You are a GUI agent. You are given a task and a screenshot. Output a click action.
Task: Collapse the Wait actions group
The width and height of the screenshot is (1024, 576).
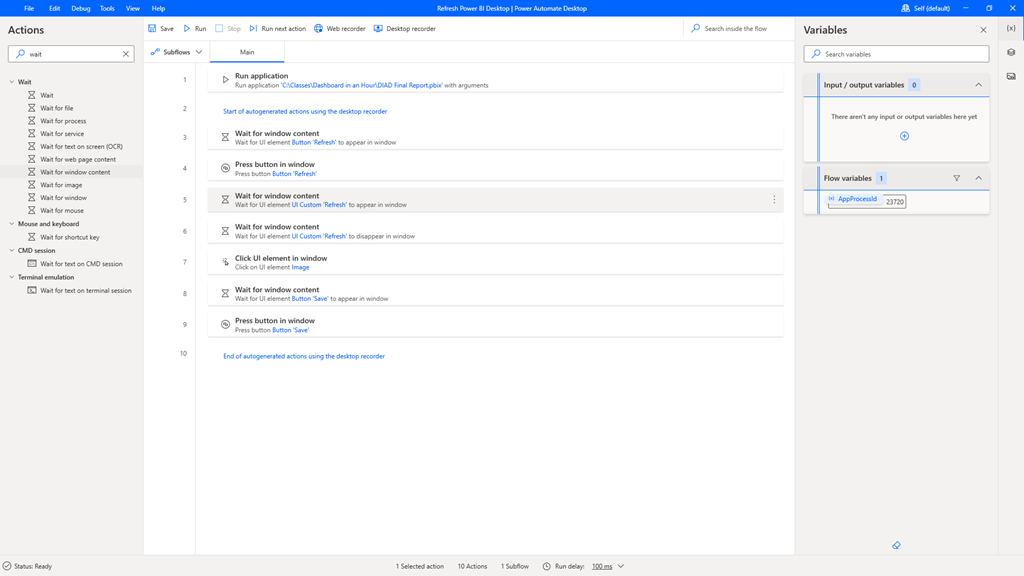pos(12,82)
